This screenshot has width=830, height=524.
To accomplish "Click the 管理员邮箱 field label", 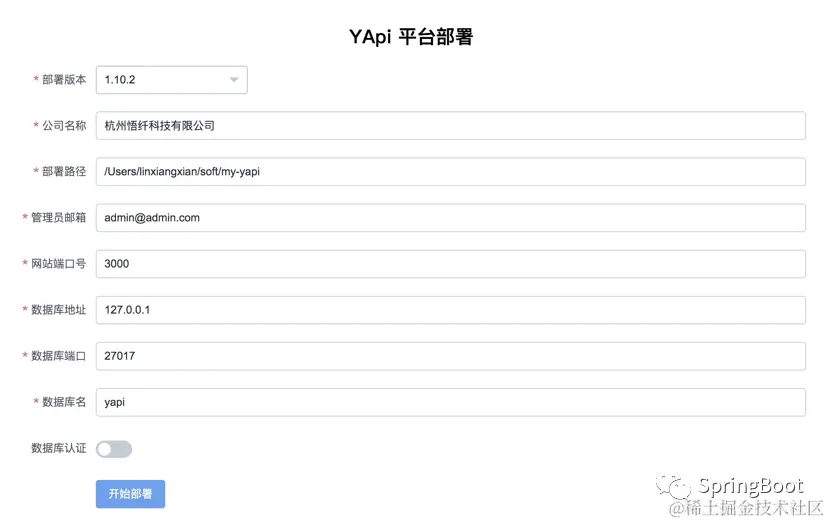I will [58, 218].
